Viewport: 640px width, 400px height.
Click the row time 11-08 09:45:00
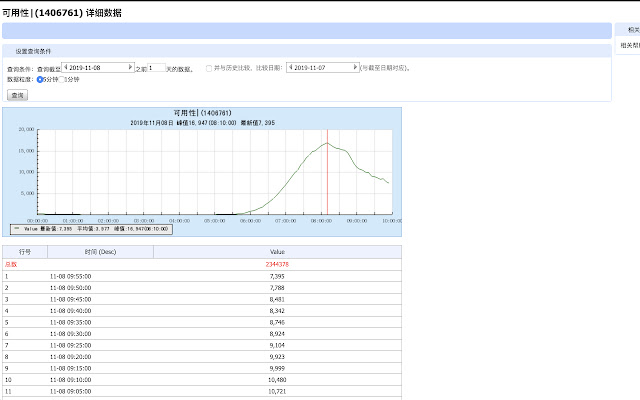coord(71,299)
